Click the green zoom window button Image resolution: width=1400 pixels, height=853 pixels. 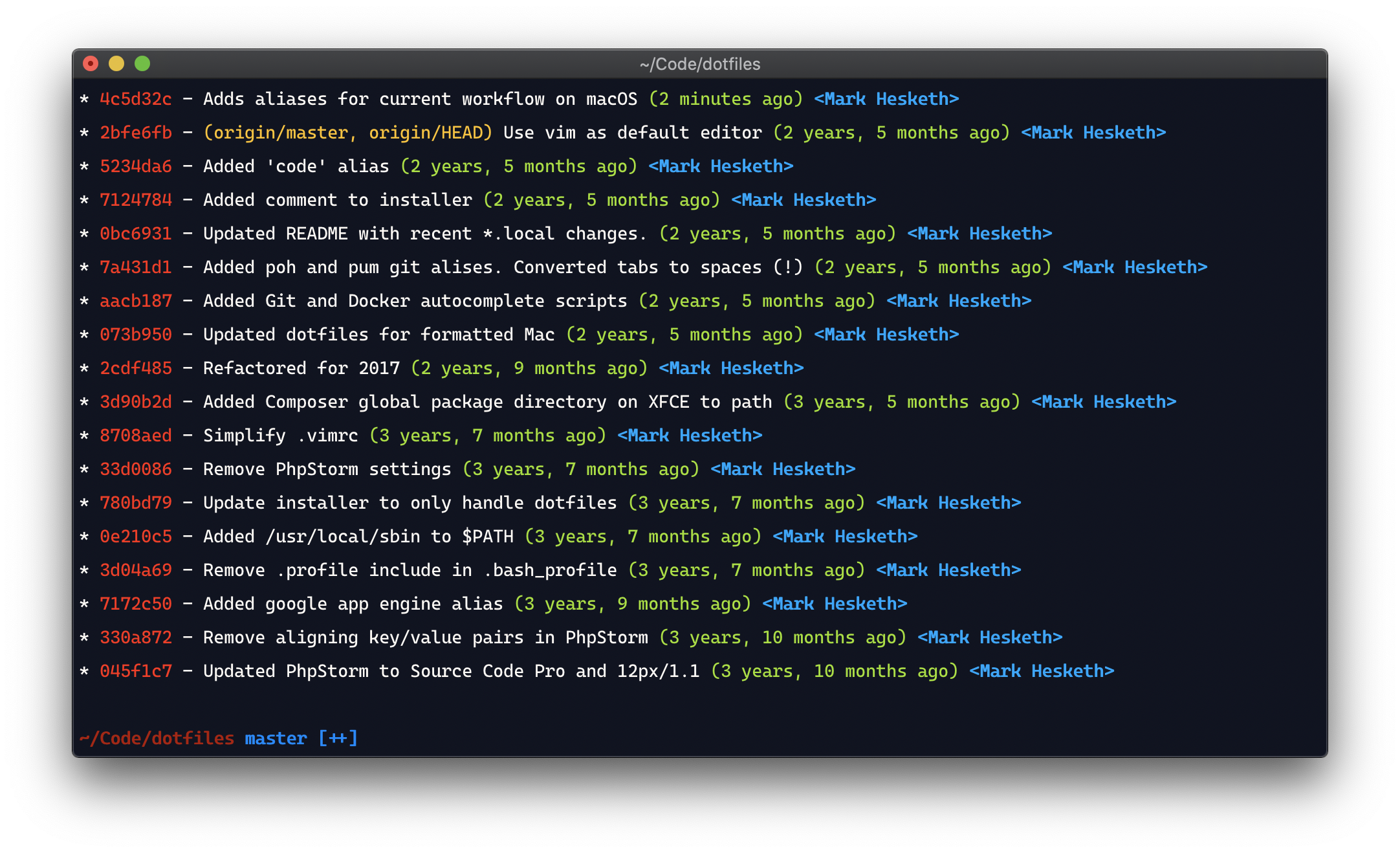142,63
